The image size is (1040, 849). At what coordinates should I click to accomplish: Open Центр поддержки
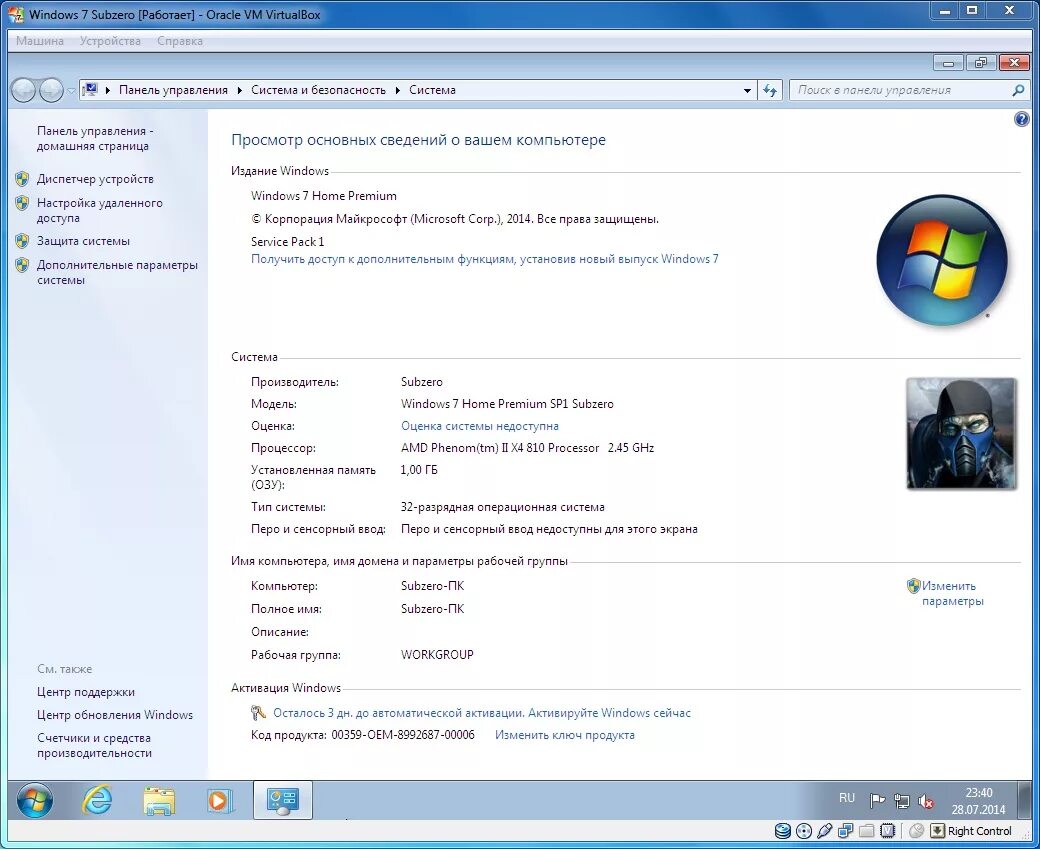(86, 692)
